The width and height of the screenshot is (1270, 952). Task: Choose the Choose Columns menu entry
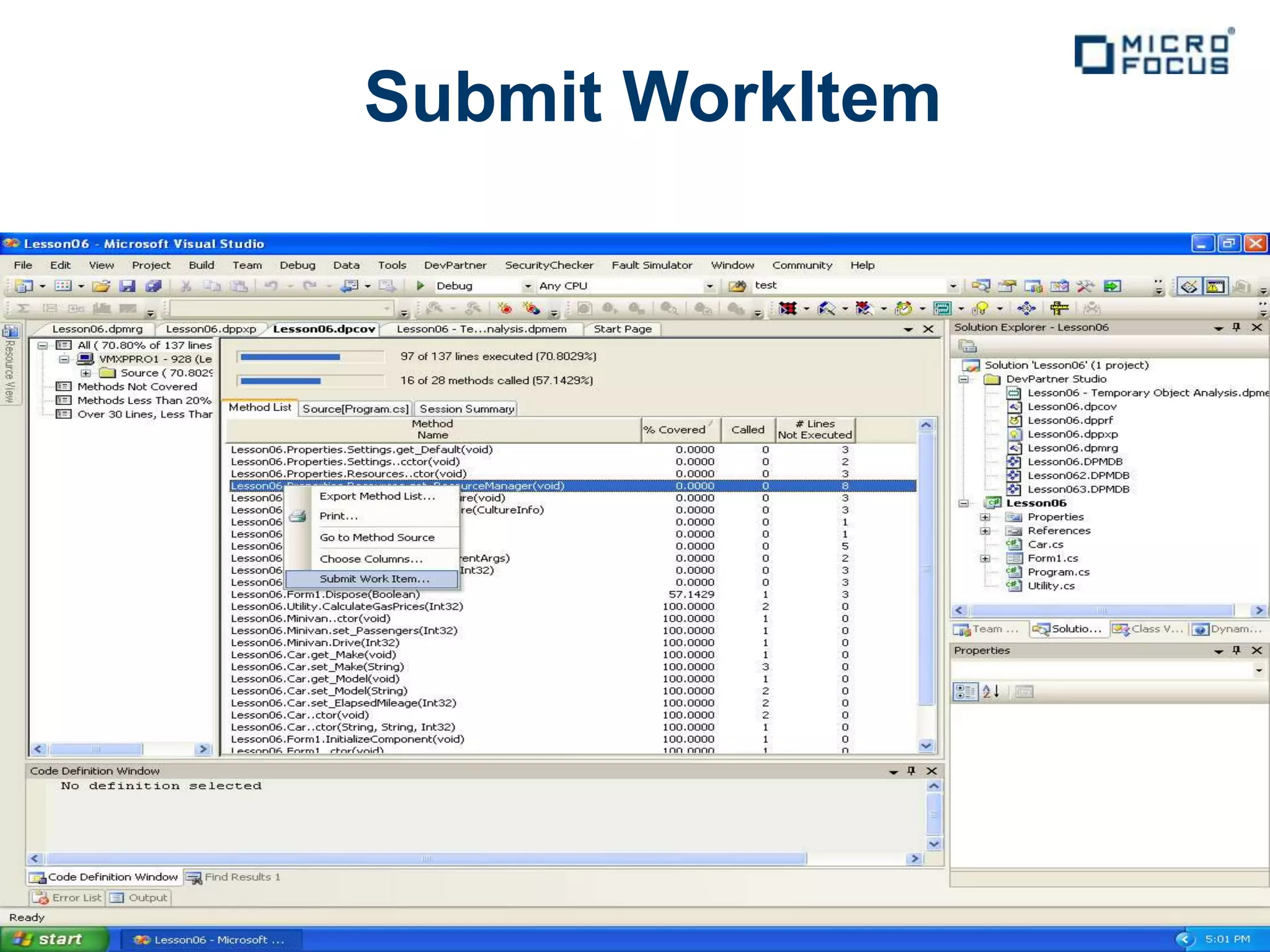pos(371,559)
